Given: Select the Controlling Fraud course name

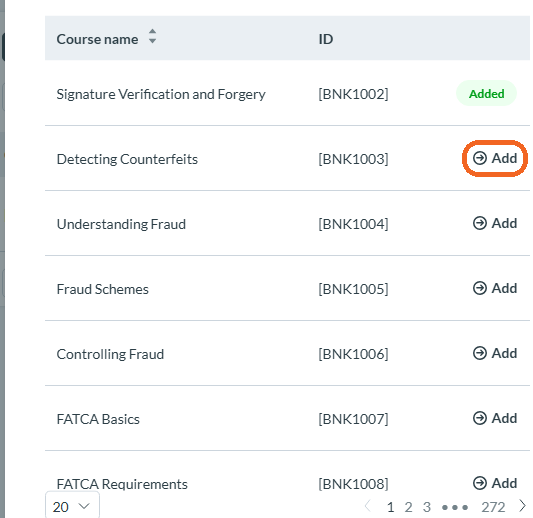Looking at the screenshot, I should tap(110, 354).
